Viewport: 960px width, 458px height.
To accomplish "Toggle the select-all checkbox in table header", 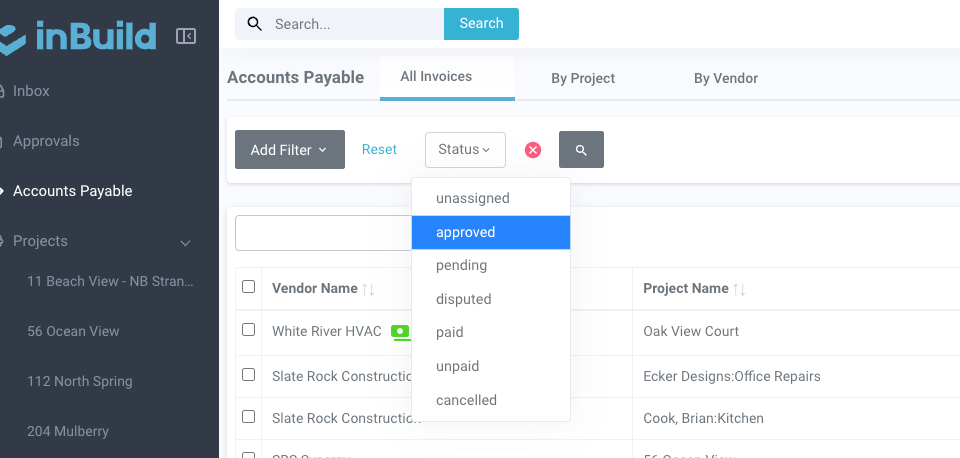I will point(249,287).
